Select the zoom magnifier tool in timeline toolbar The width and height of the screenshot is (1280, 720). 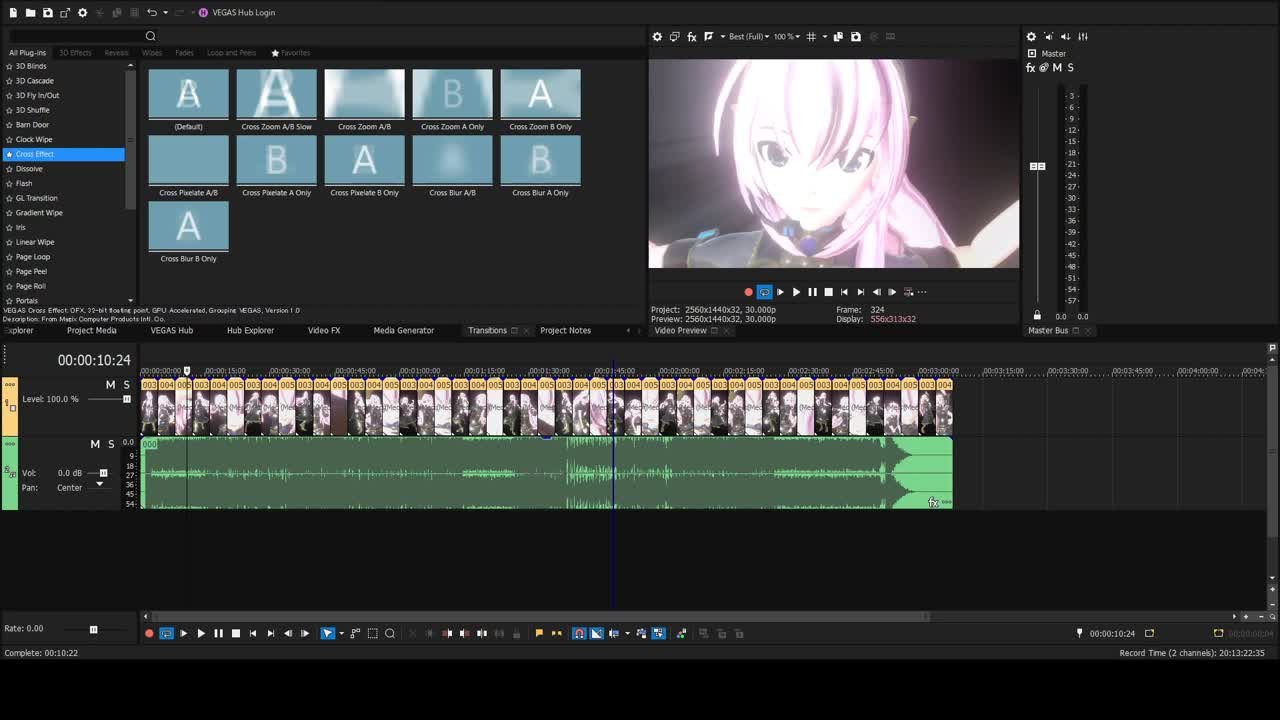pyautogui.click(x=390, y=633)
